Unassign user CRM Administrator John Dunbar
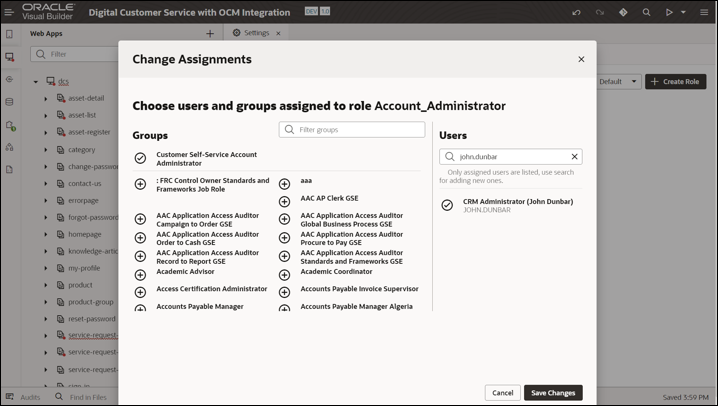The width and height of the screenshot is (718, 406). click(x=447, y=205)
